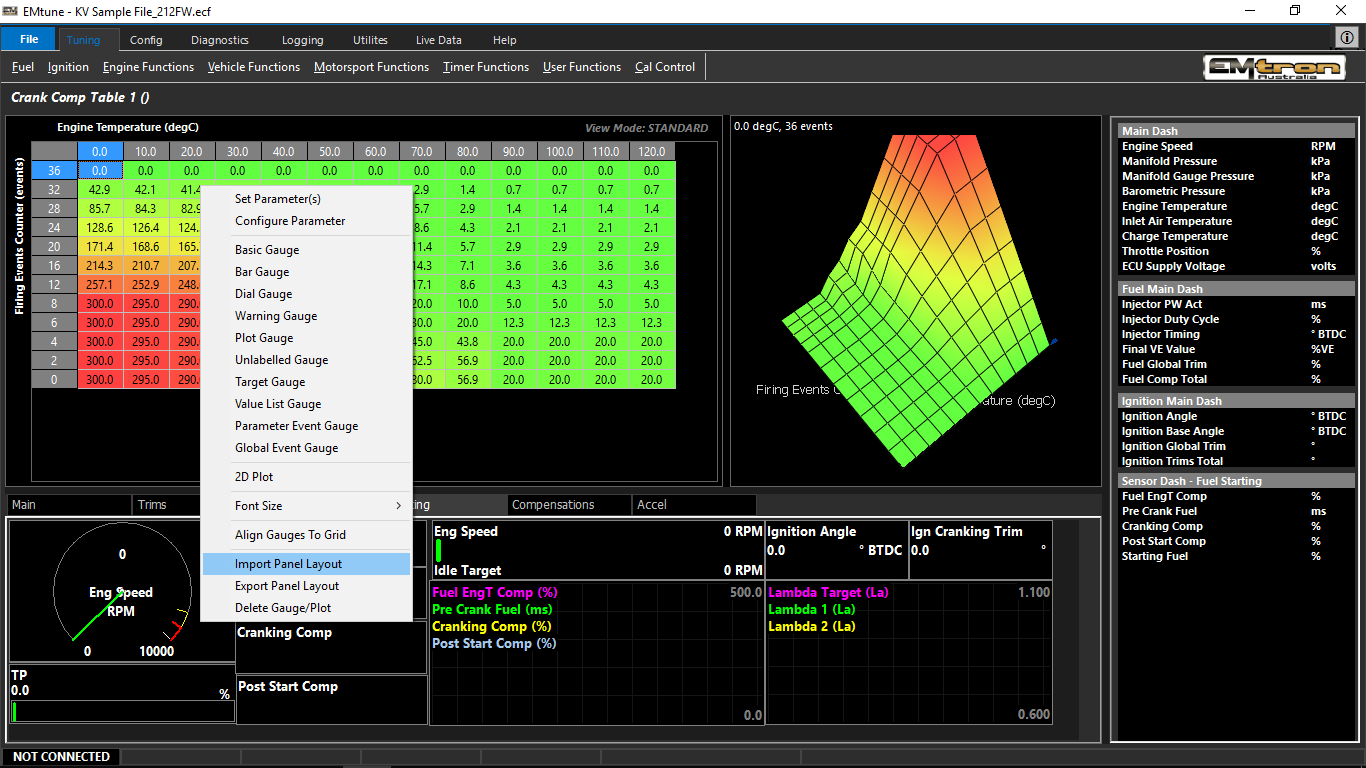Add a Target Gauge
The height and width of the screenshot is (768, 1366).
[x=307, y=382]
